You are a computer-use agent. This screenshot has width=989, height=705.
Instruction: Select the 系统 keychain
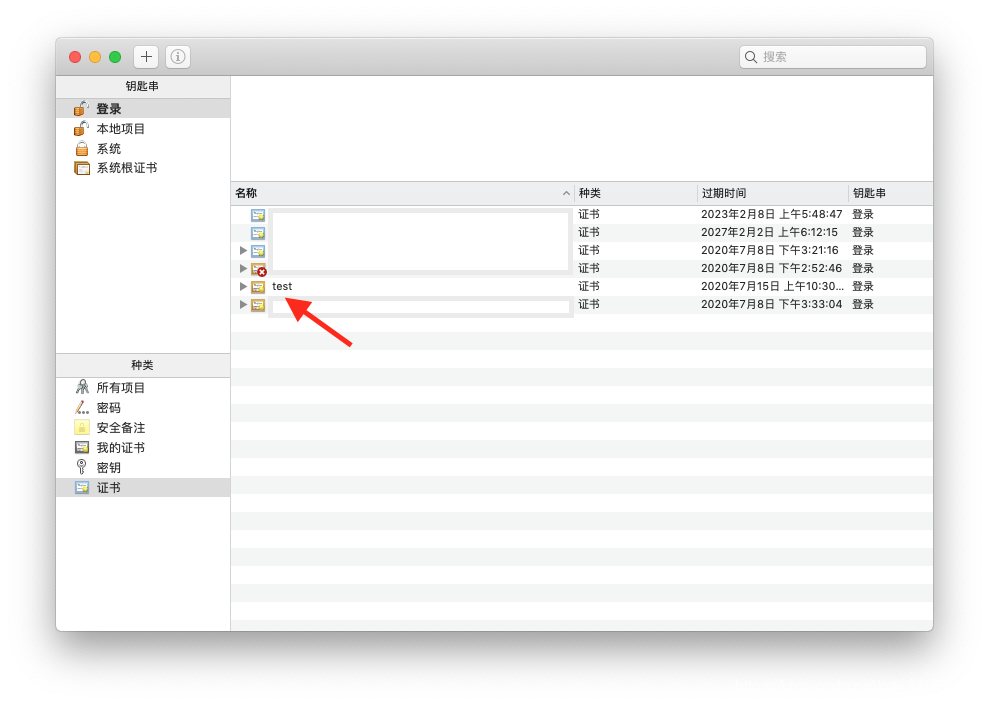[x=143, y=149]
